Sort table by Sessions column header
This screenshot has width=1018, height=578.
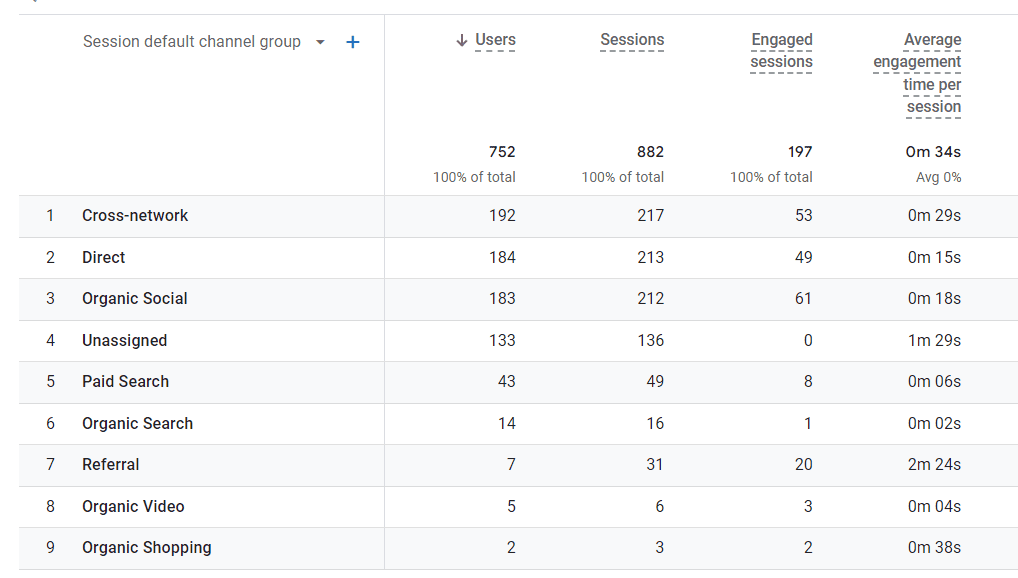(x=632, y=40)
